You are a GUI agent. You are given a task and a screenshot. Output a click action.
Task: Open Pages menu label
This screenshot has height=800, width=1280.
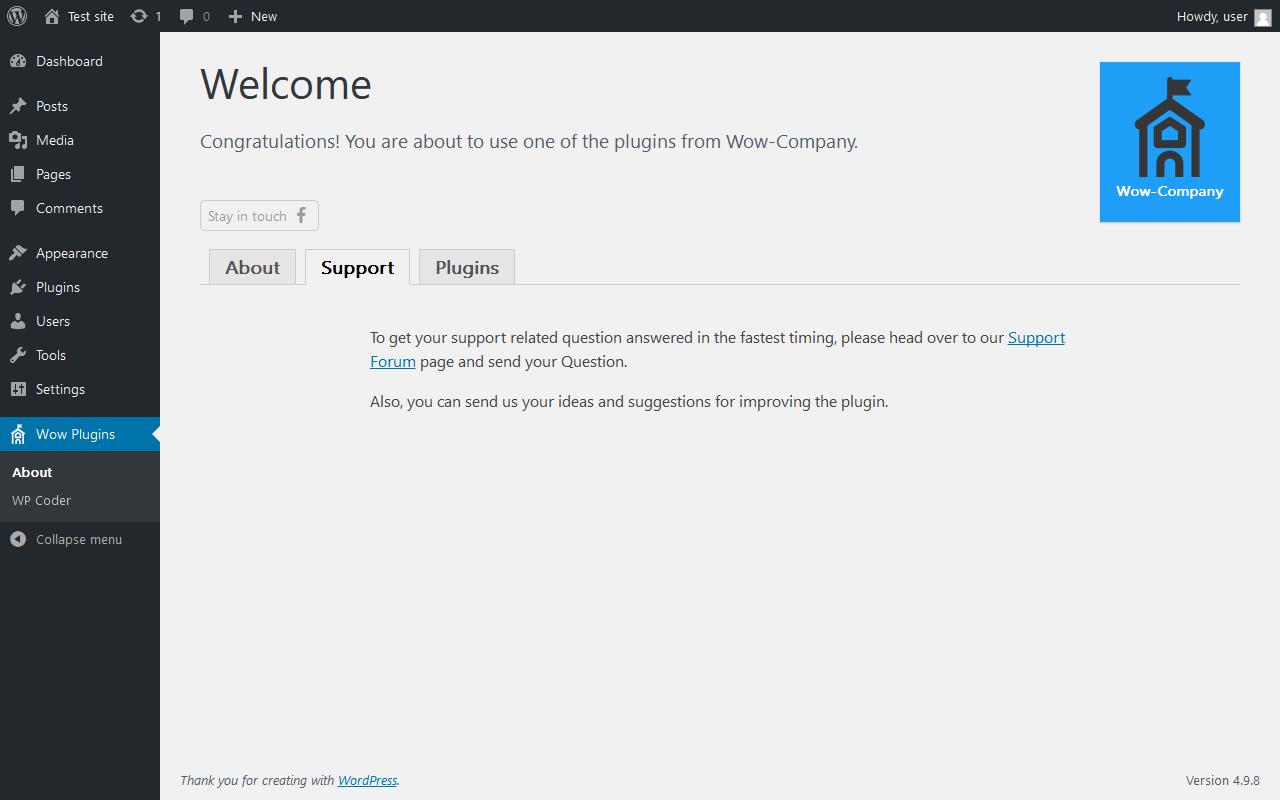[x=54, y=174]
